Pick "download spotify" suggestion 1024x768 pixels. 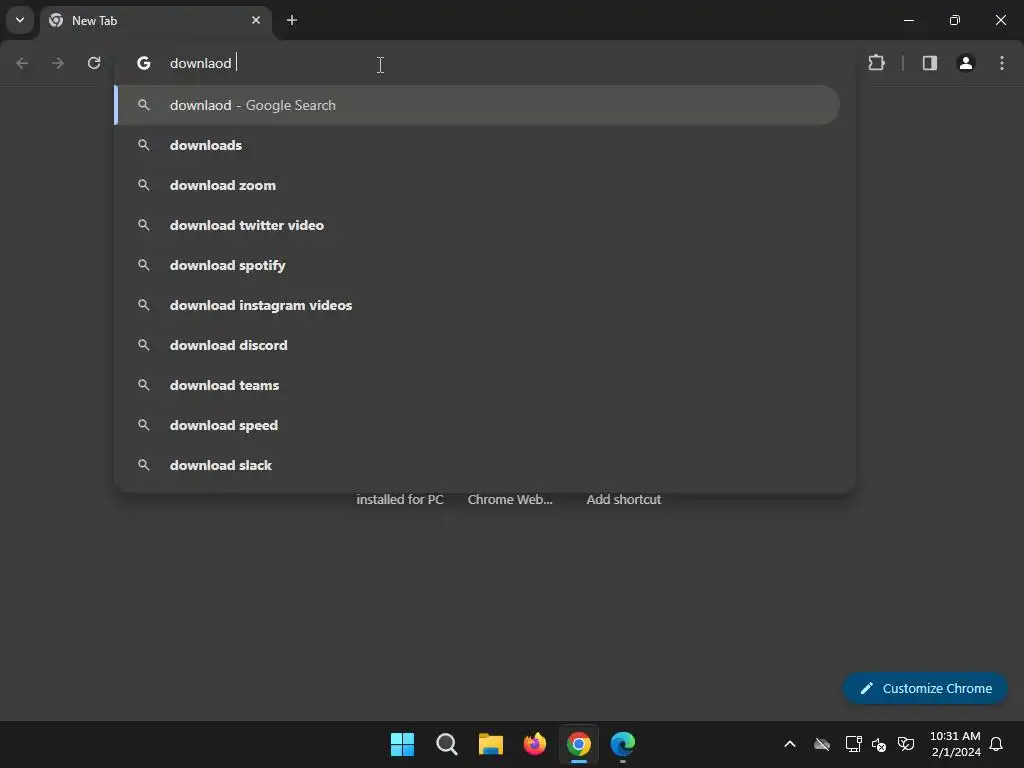pyautogui.click(x=477, y=265)
